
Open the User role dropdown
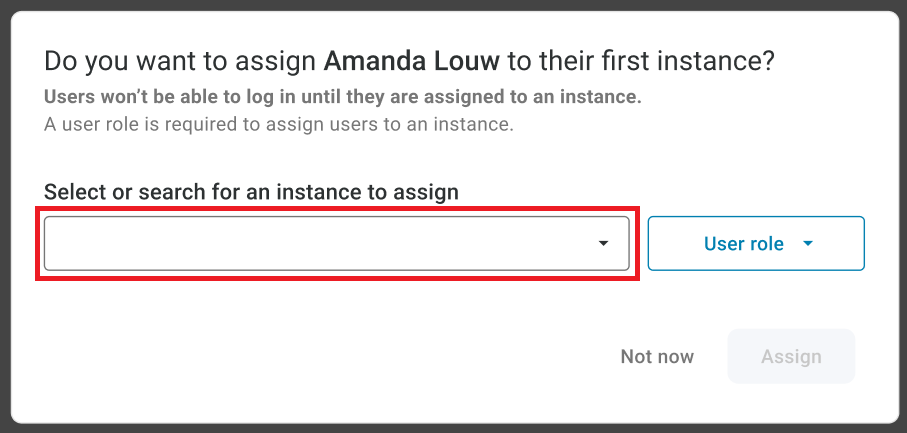point(755,243)
